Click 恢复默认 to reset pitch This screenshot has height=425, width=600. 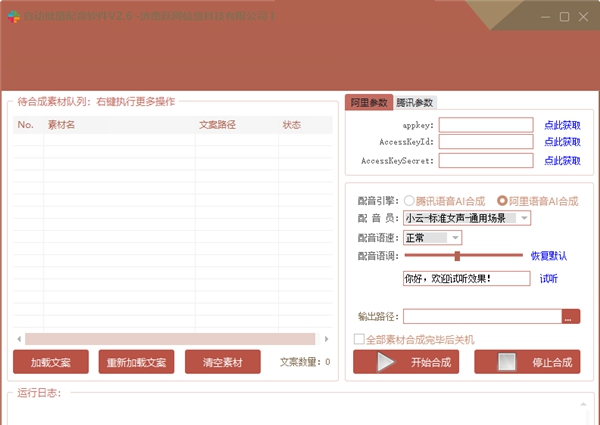pos(549,256)
